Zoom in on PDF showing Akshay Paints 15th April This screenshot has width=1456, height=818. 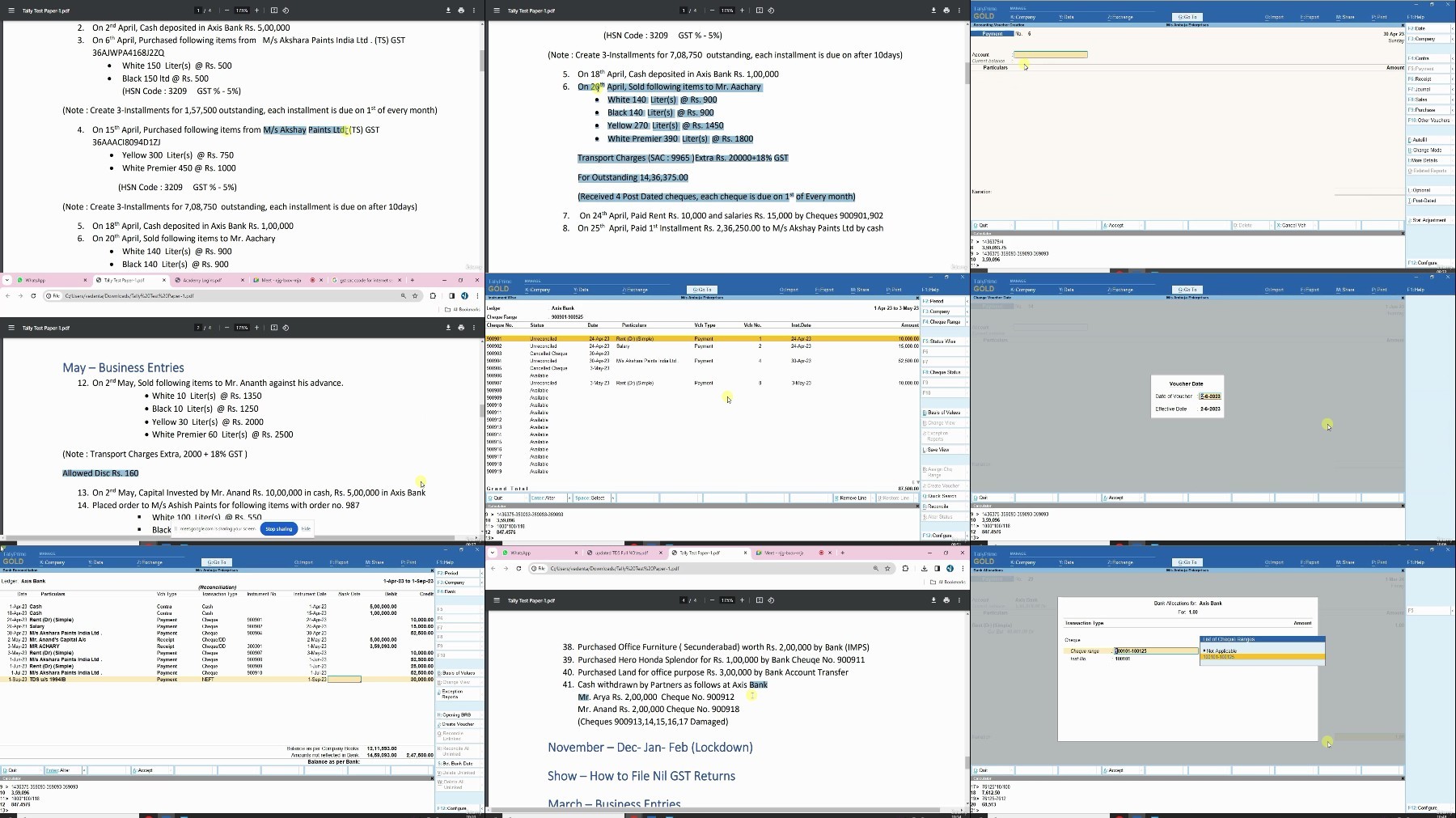click(x=257, y=11)
